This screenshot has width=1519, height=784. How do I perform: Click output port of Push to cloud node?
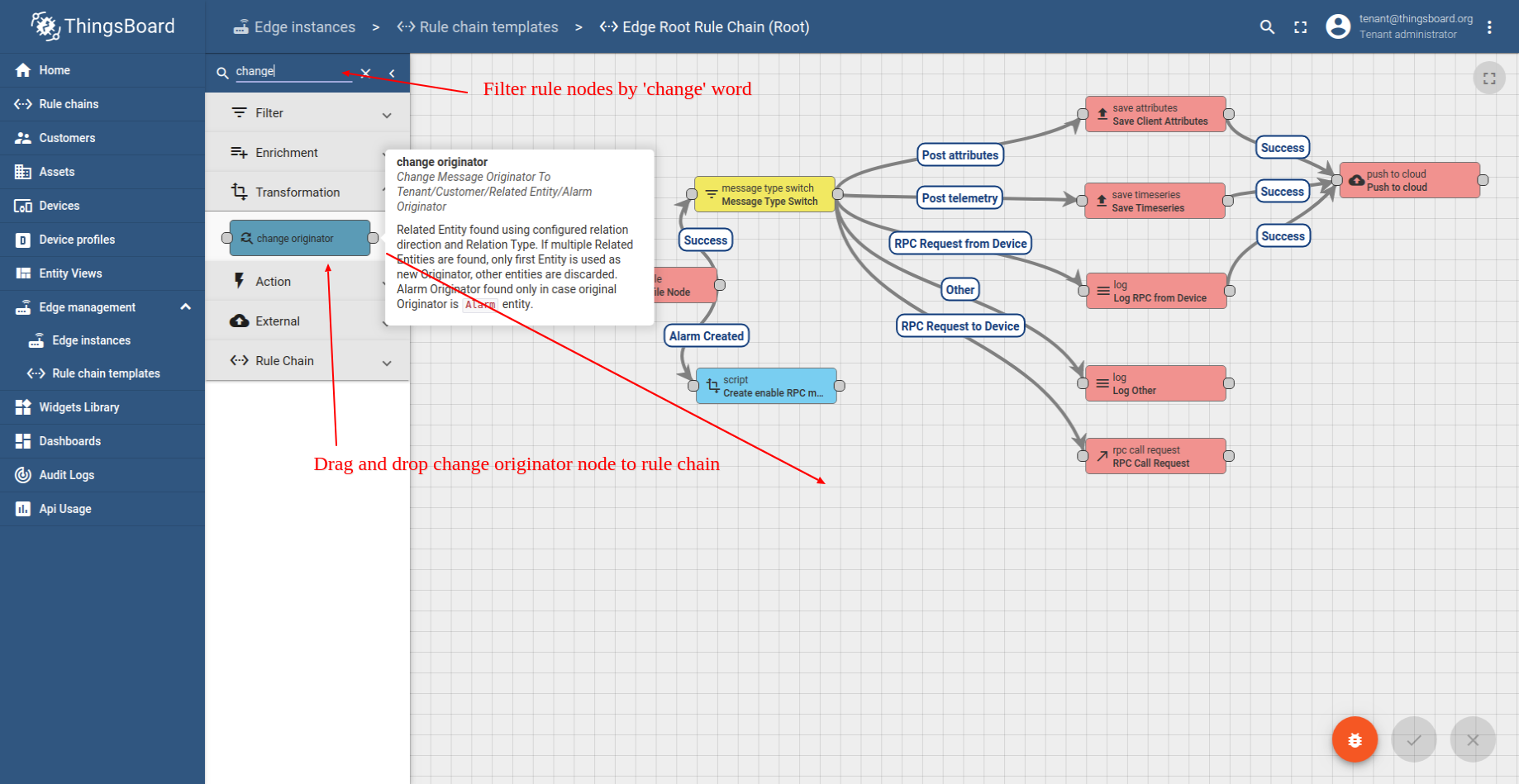(x=1483, y=180)
